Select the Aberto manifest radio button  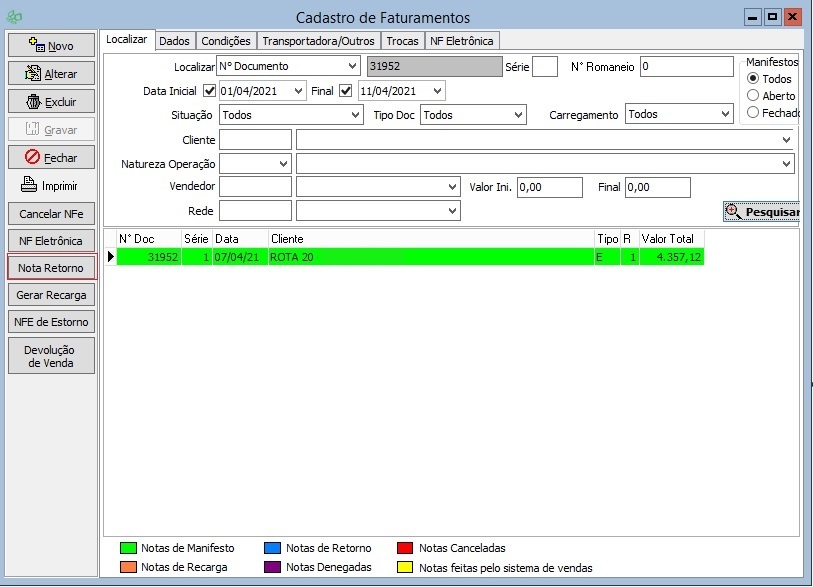click(753, 96)
